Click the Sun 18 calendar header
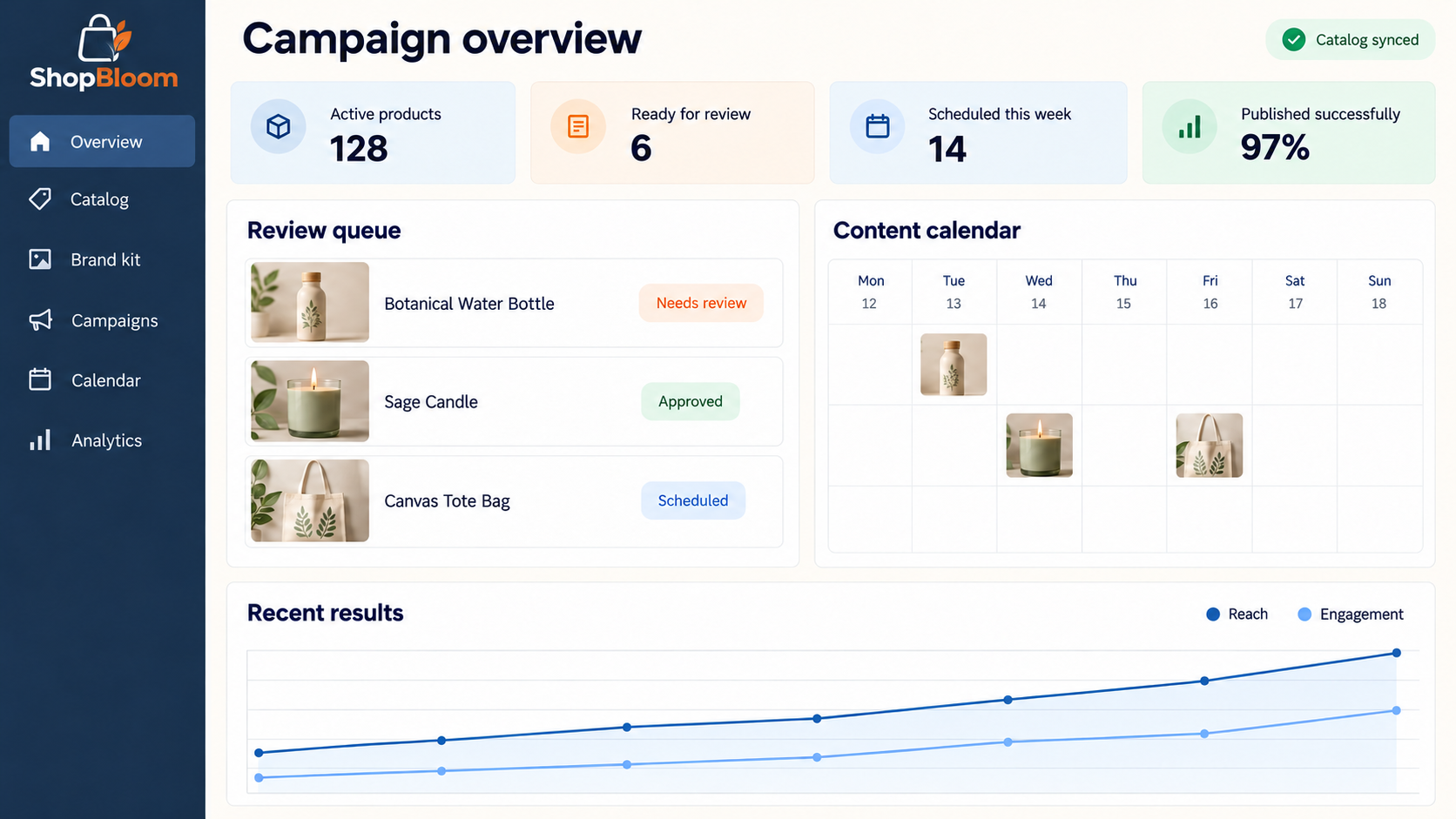1456x819 pixels. tap(1379, 292)
